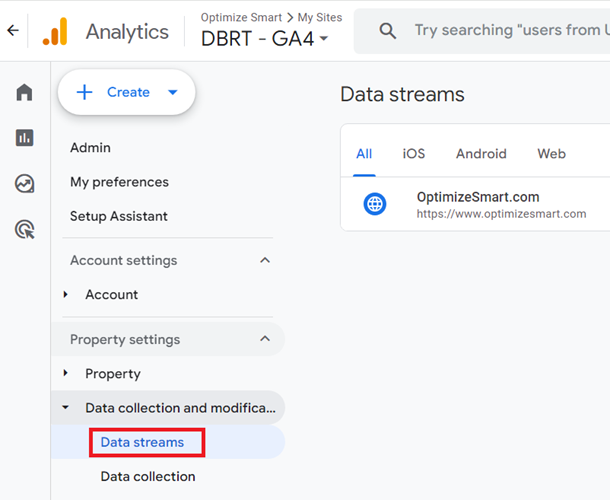Collapse the Account settings section
This screenshot has width=610, height=500.
tap(265, 260)
